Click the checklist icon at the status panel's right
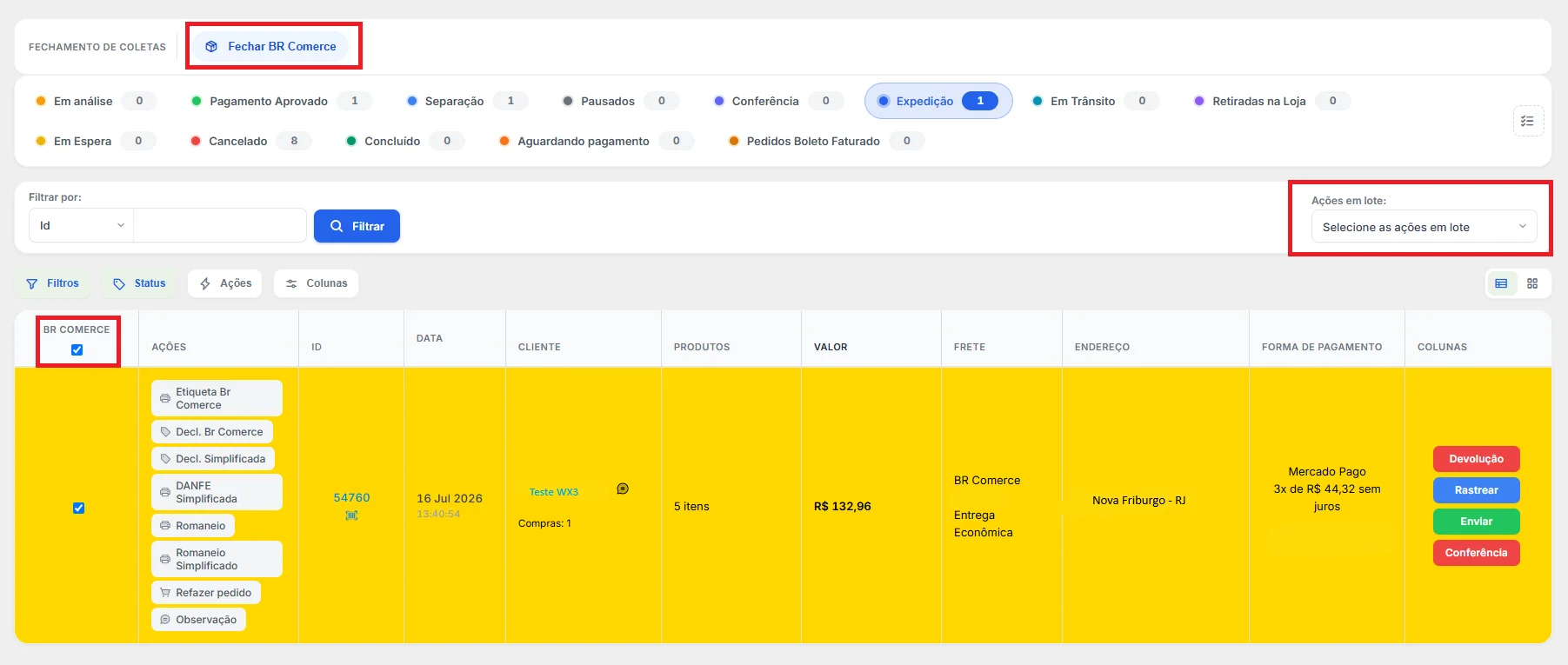1568x665 pixels. (1528, 121)
